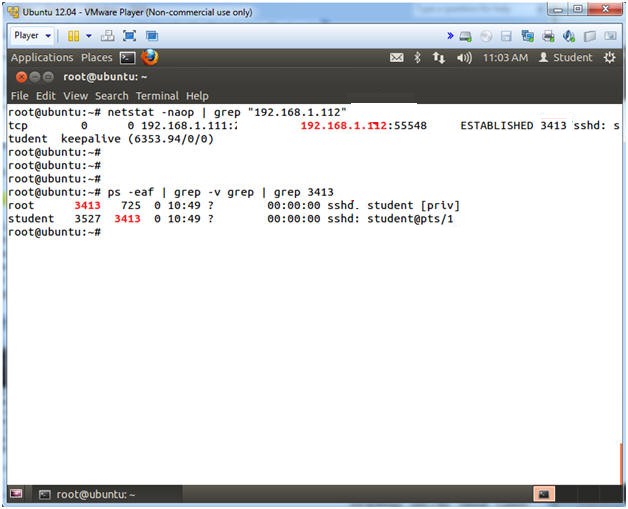Open the Player dropdown menu
628x509 pixels.
click(x=32, y=36)
